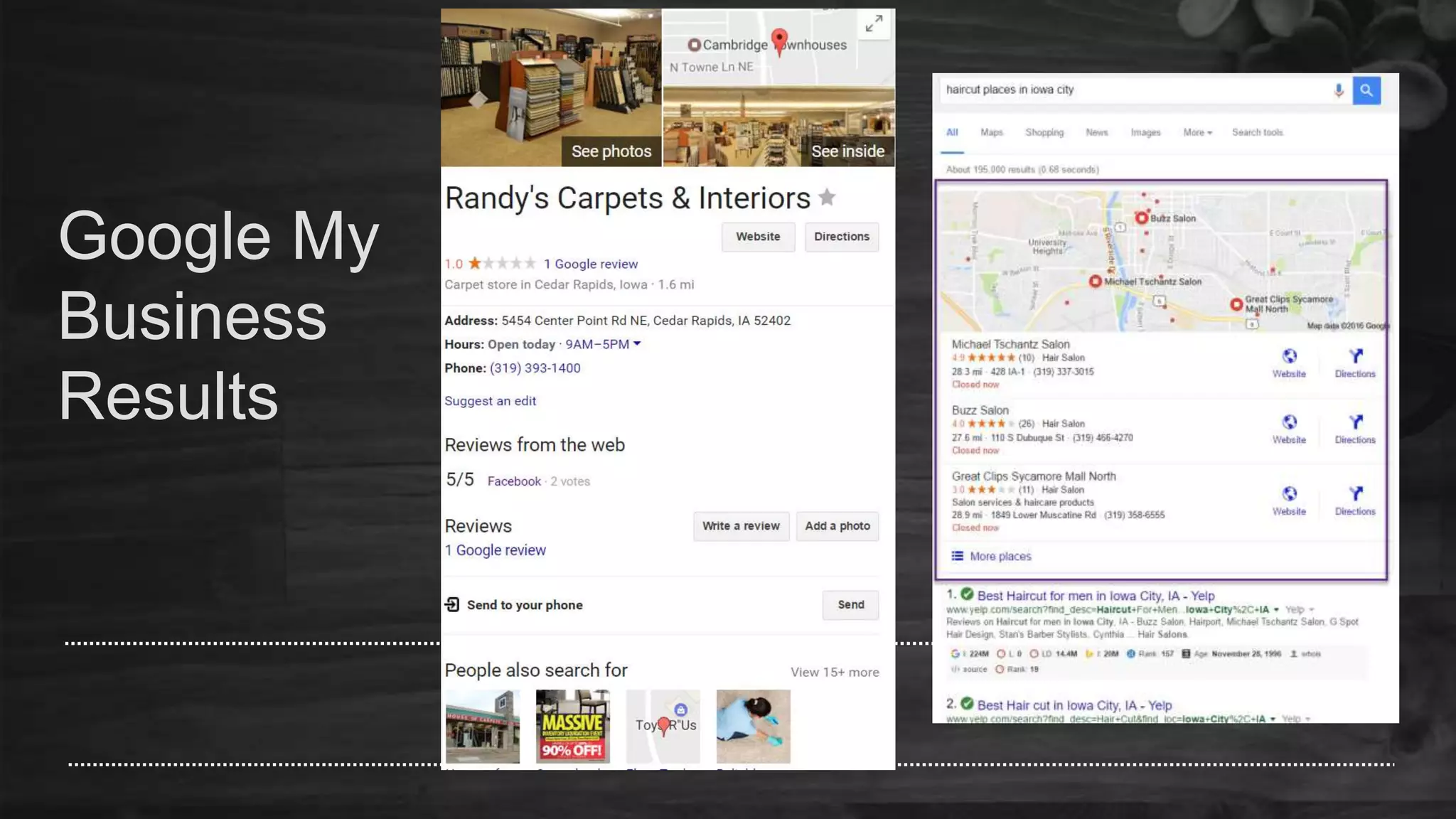The width and height of the screenshot is (1456, 819).
Task: Click the Buzz Salon listing title
Action: point(980,410)
